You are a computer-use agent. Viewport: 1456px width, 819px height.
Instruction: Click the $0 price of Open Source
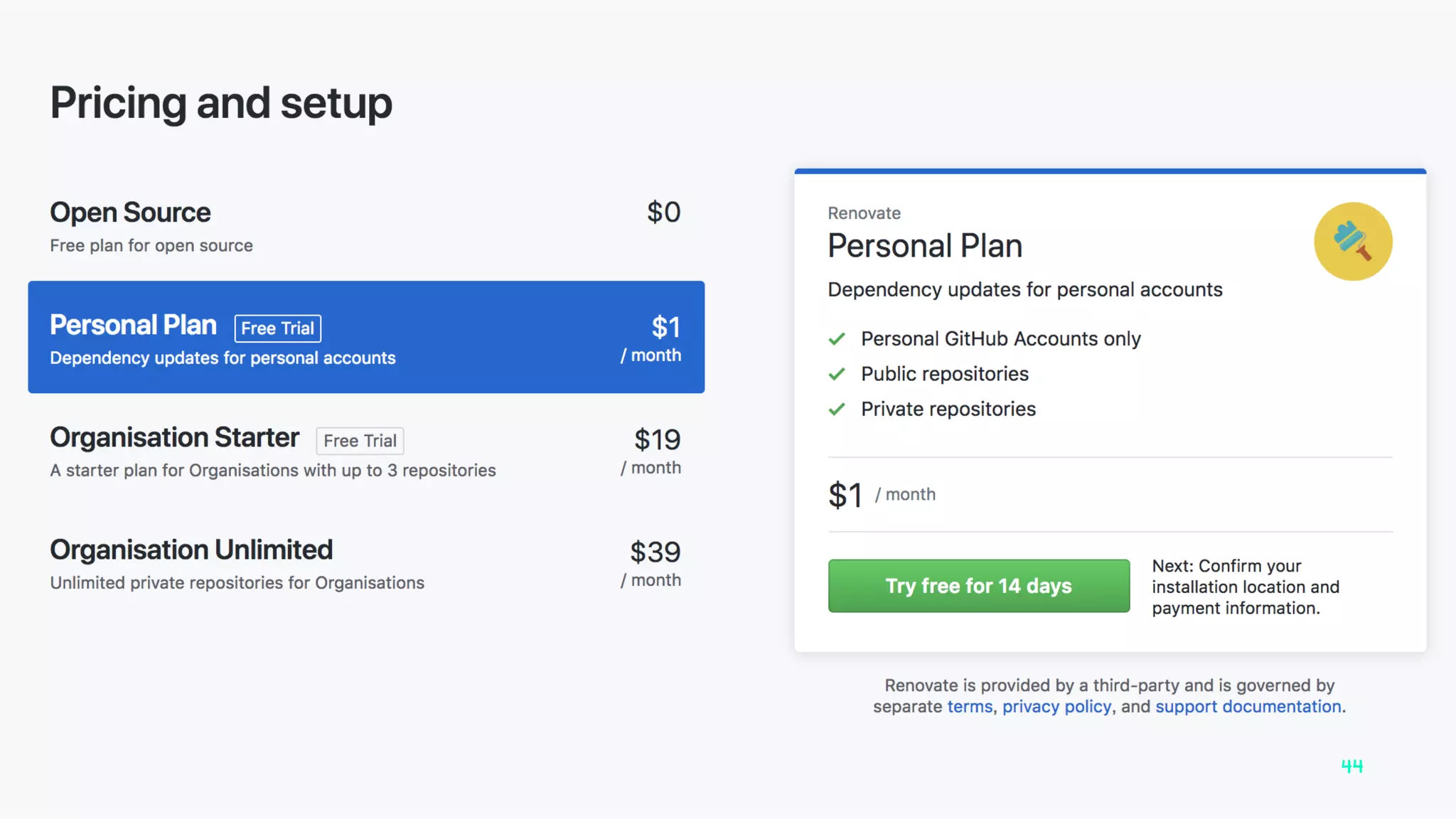[x=663, y=213]
